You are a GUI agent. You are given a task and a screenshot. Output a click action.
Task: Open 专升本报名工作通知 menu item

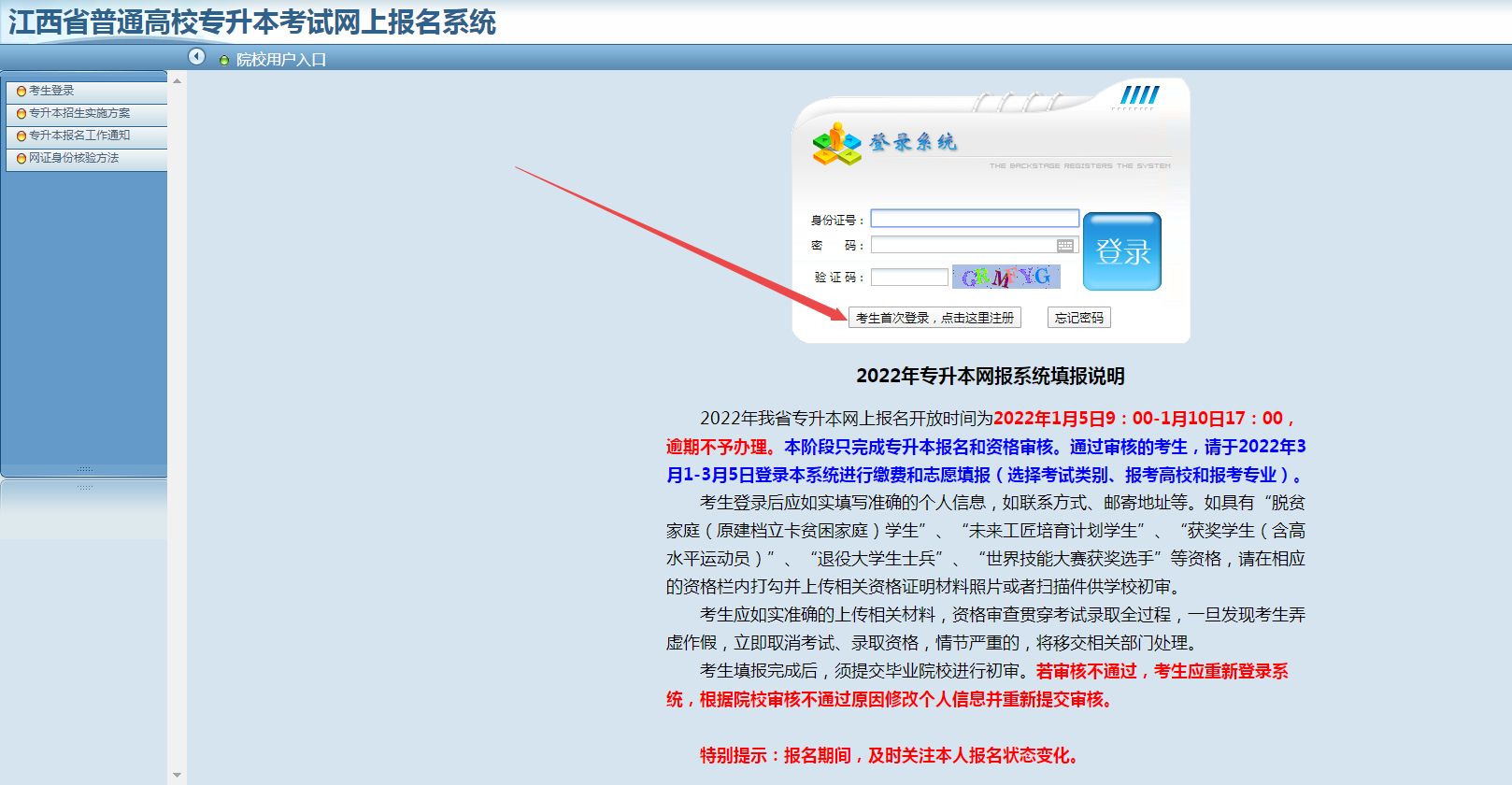click(79, 136)
